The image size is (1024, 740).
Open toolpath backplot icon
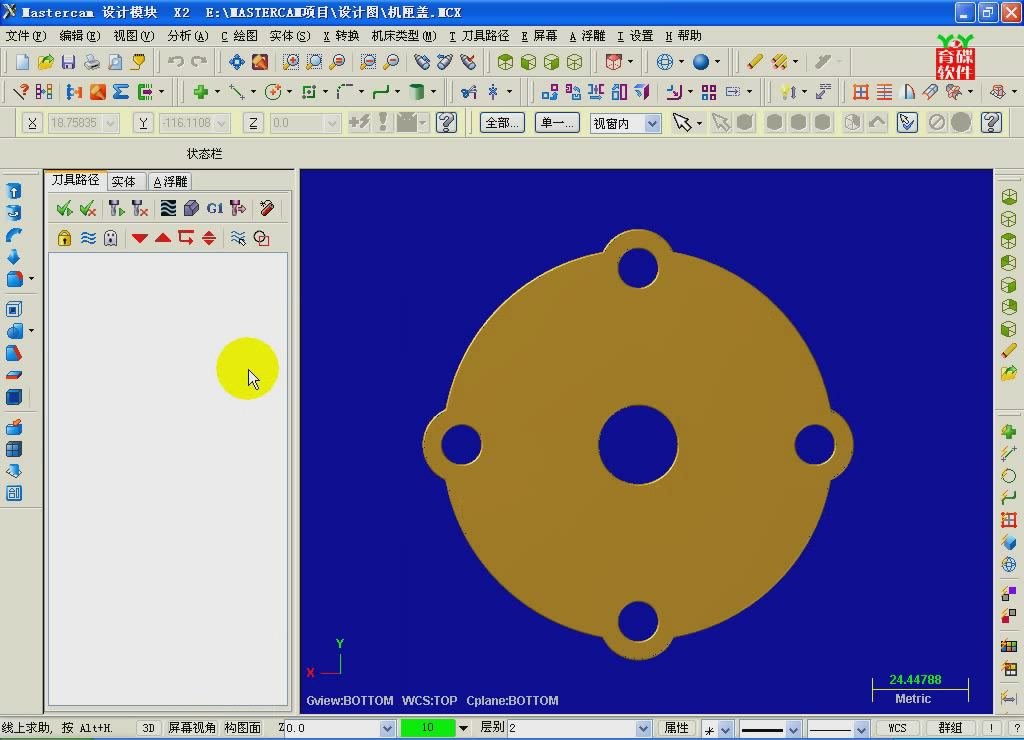point(168,208)
